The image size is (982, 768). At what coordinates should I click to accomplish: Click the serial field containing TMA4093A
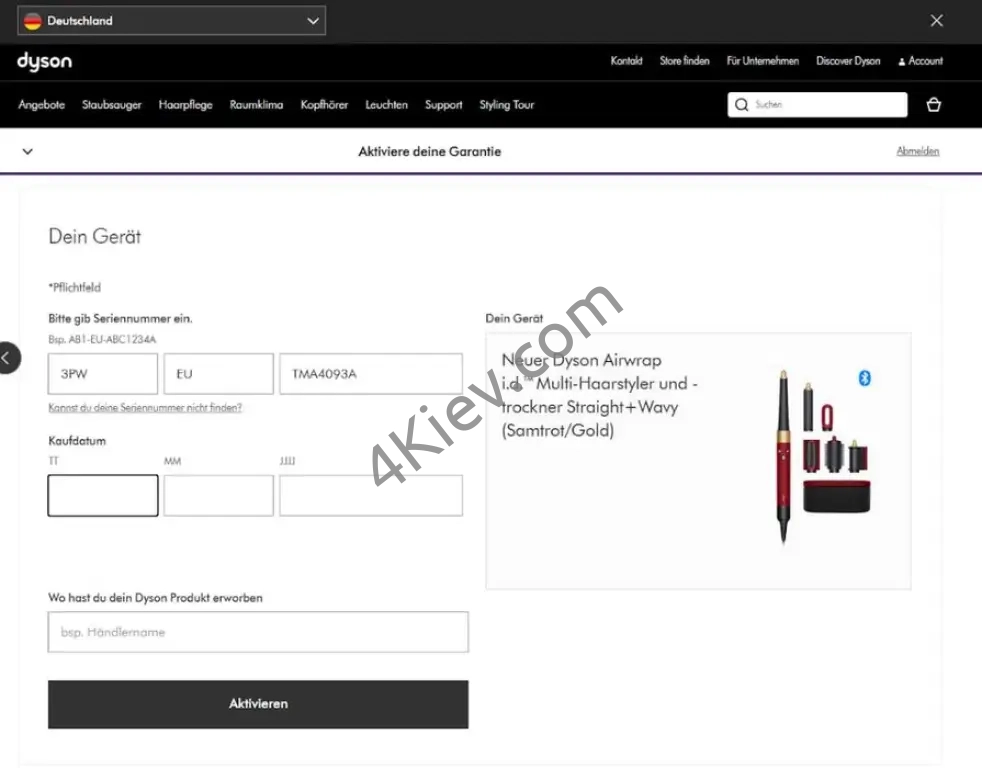[371, 374]
